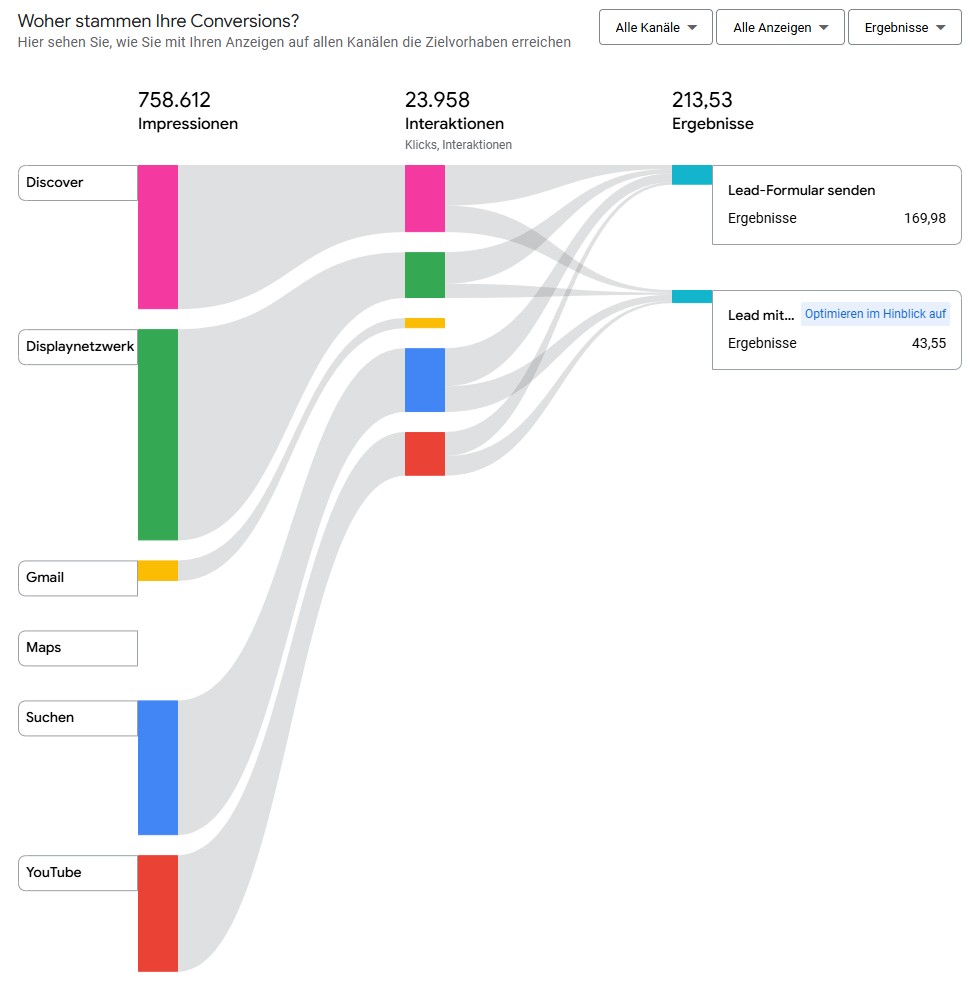Screen dimensions: 976x982
Task: Select the Discover channel label
Action: pyautogui.click(x=78, y=183)
